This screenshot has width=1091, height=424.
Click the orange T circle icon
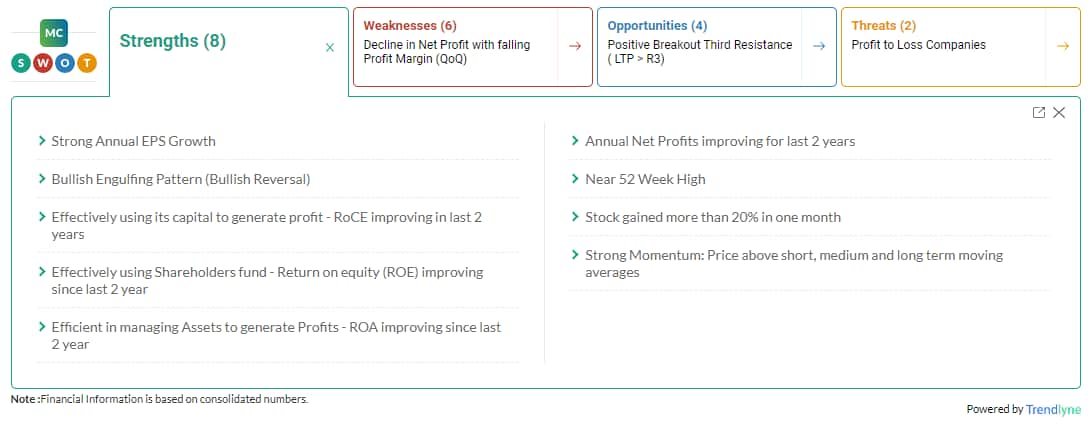pos(87,64)
